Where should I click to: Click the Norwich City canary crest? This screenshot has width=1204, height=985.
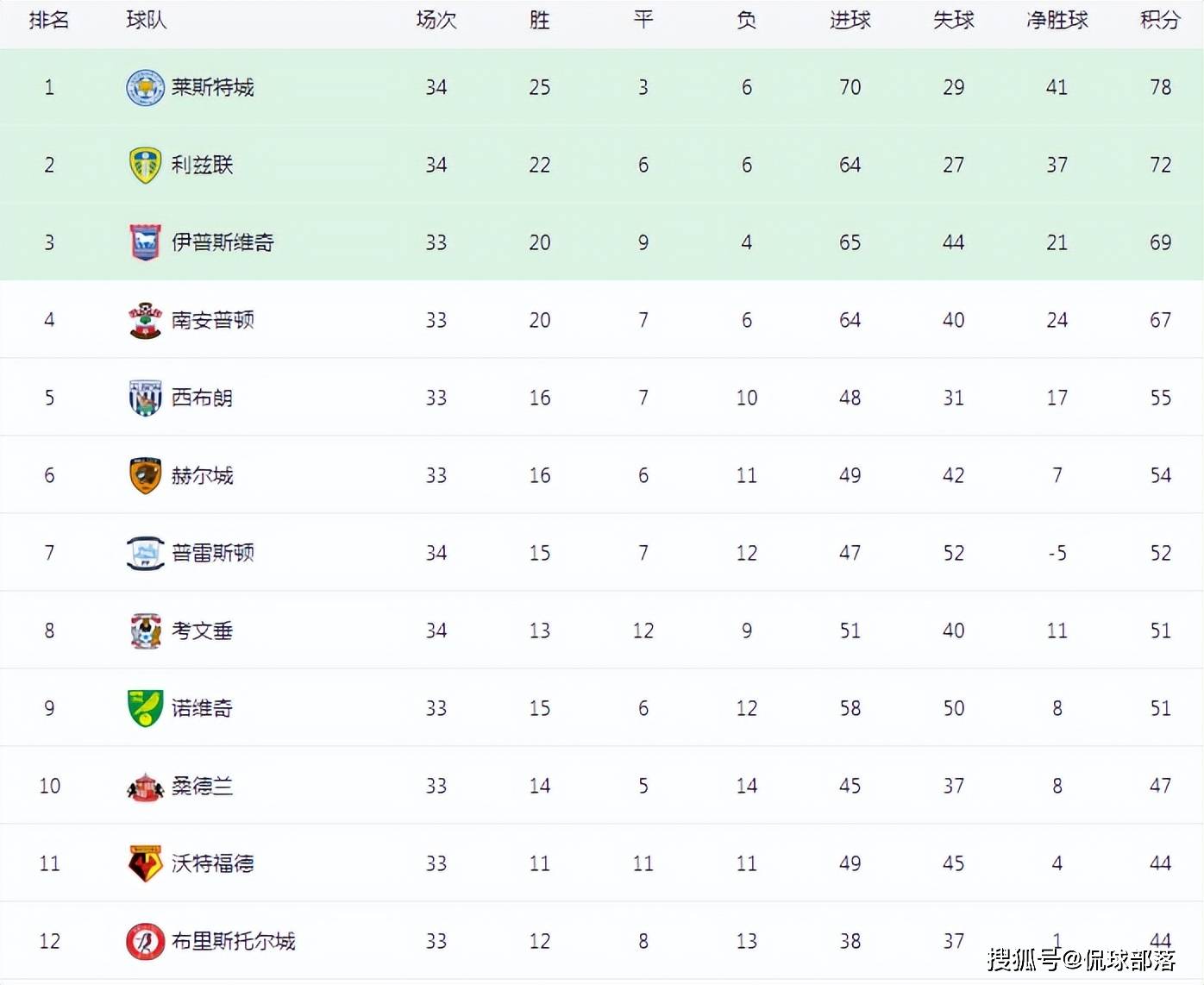tap(145, 708)
